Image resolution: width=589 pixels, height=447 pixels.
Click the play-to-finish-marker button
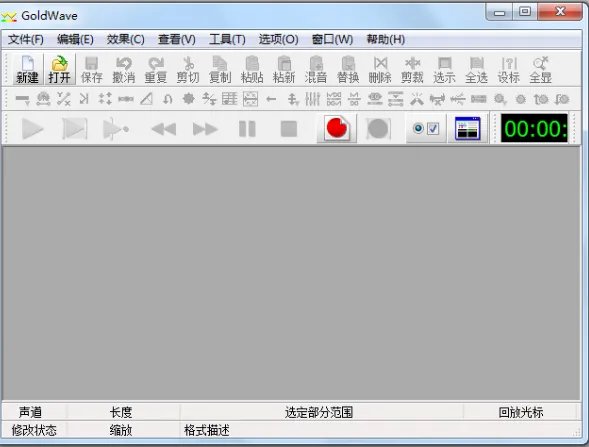pos(116,129)
